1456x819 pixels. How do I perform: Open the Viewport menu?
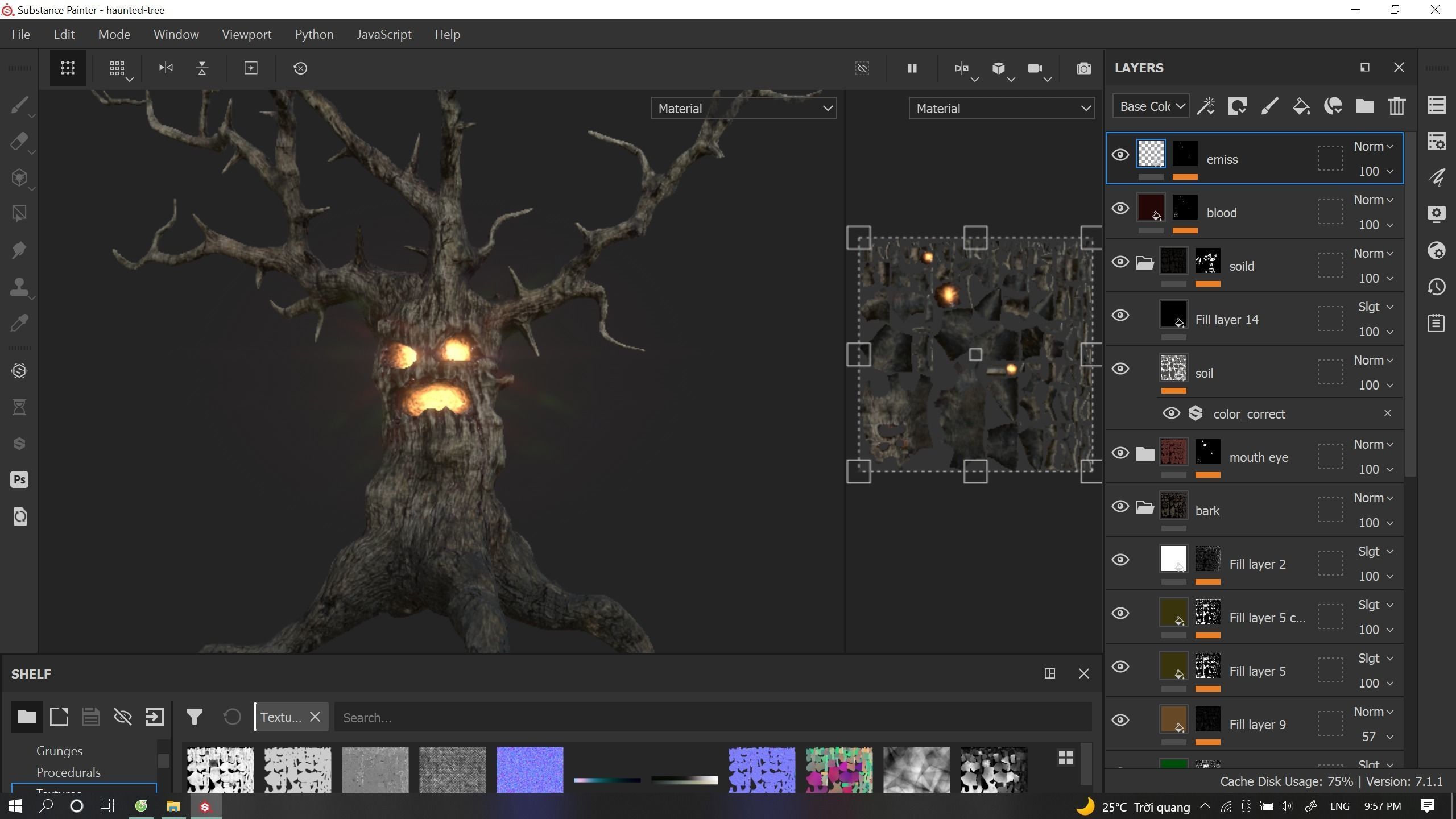click(247, 34)
